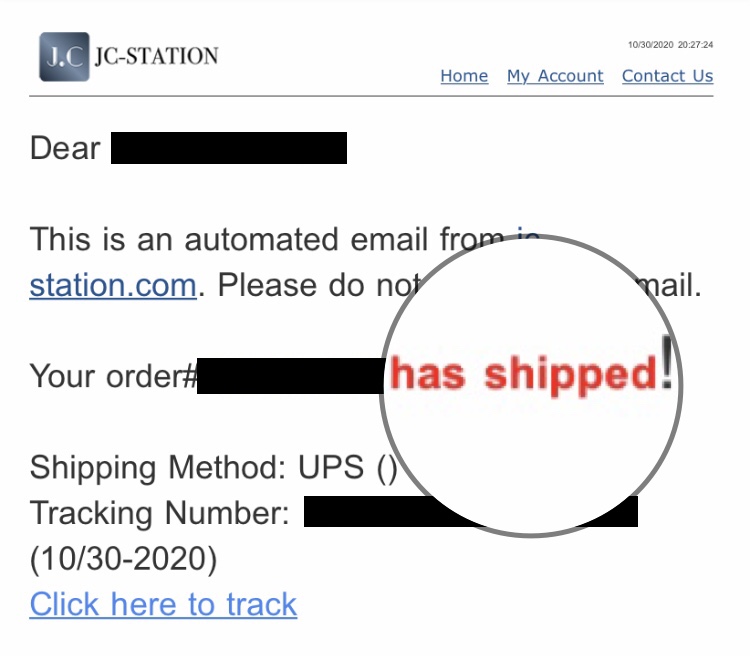The width and height of the screenshot is (750, 656).
Task: Click the 'Your order#' text
Action: click(x=113, y=376)
